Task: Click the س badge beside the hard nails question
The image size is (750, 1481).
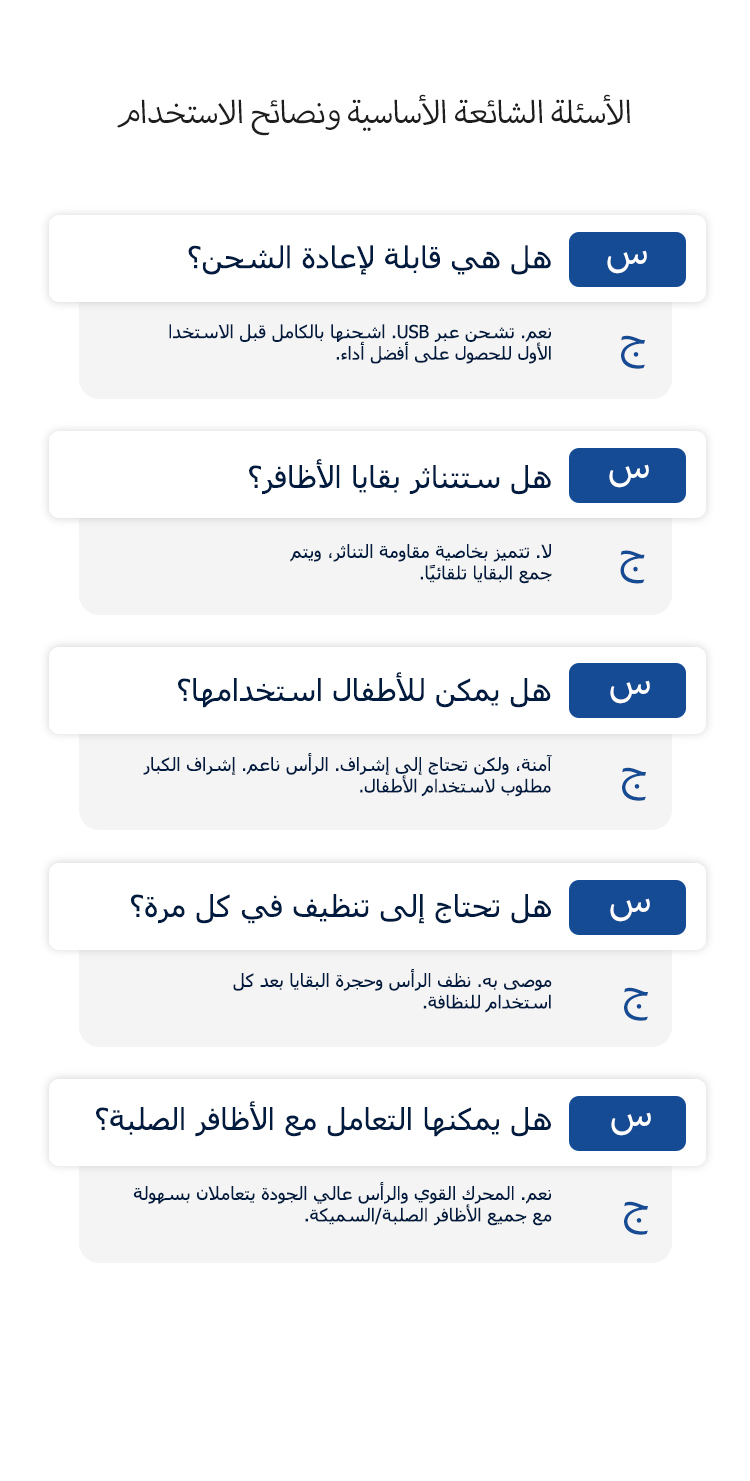Action: [627, 1123]
